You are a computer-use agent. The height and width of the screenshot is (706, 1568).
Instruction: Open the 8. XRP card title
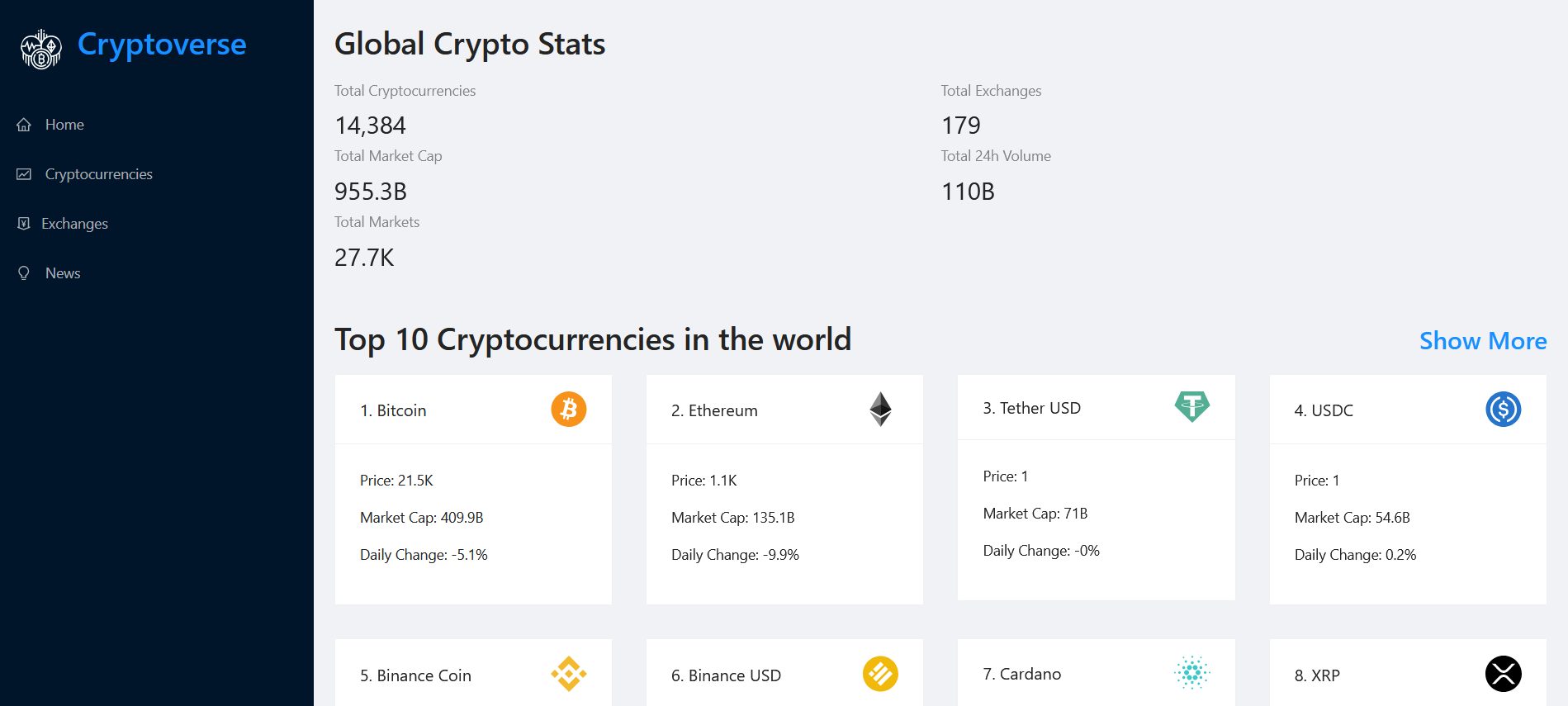coord(1317,675)
